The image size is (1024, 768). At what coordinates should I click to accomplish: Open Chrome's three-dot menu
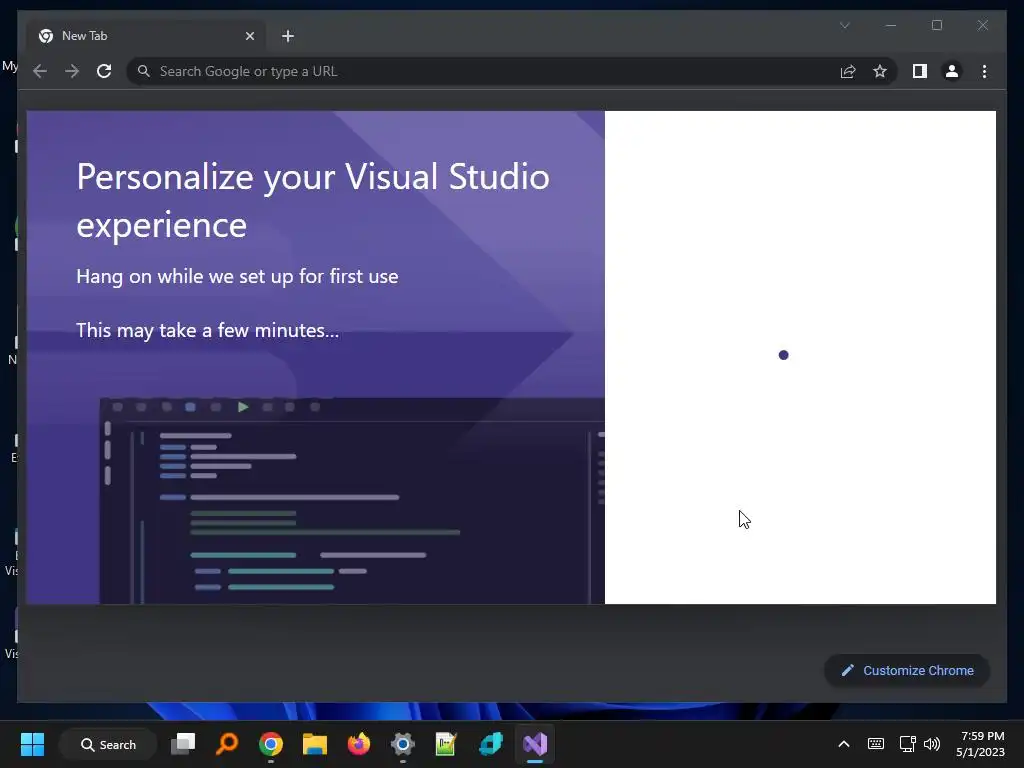pyautogui.click(x=984, y=71)
